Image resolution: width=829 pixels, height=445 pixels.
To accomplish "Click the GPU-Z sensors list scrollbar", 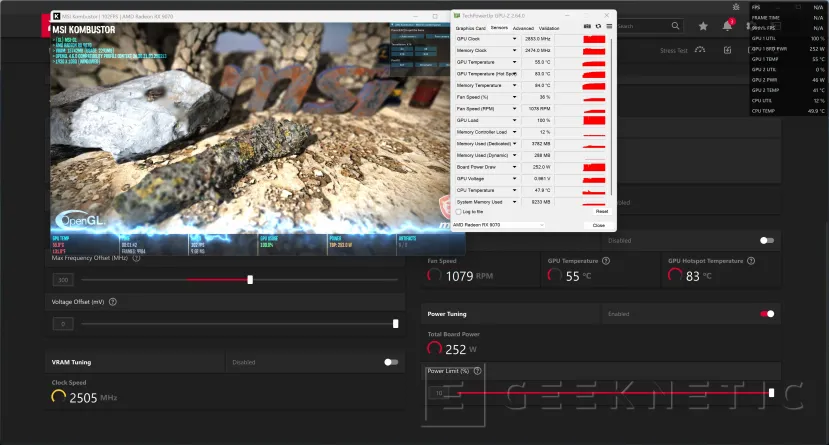I will [x=612, y=116].
